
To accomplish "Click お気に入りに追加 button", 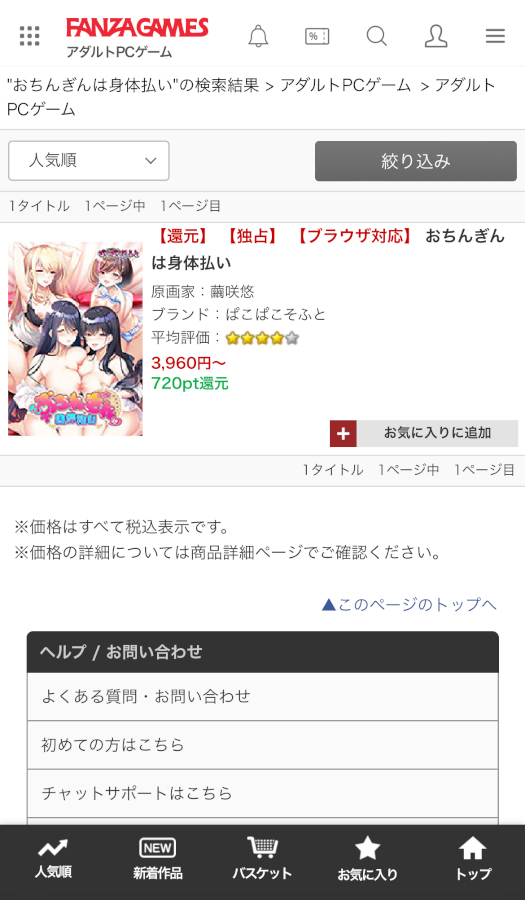I will (x=424, y=433).
